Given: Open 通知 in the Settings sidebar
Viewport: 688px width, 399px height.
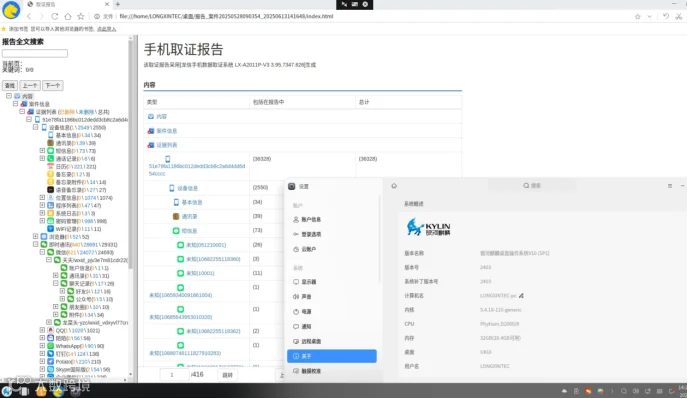Looking at the screenshot, I should click(332, 327).
